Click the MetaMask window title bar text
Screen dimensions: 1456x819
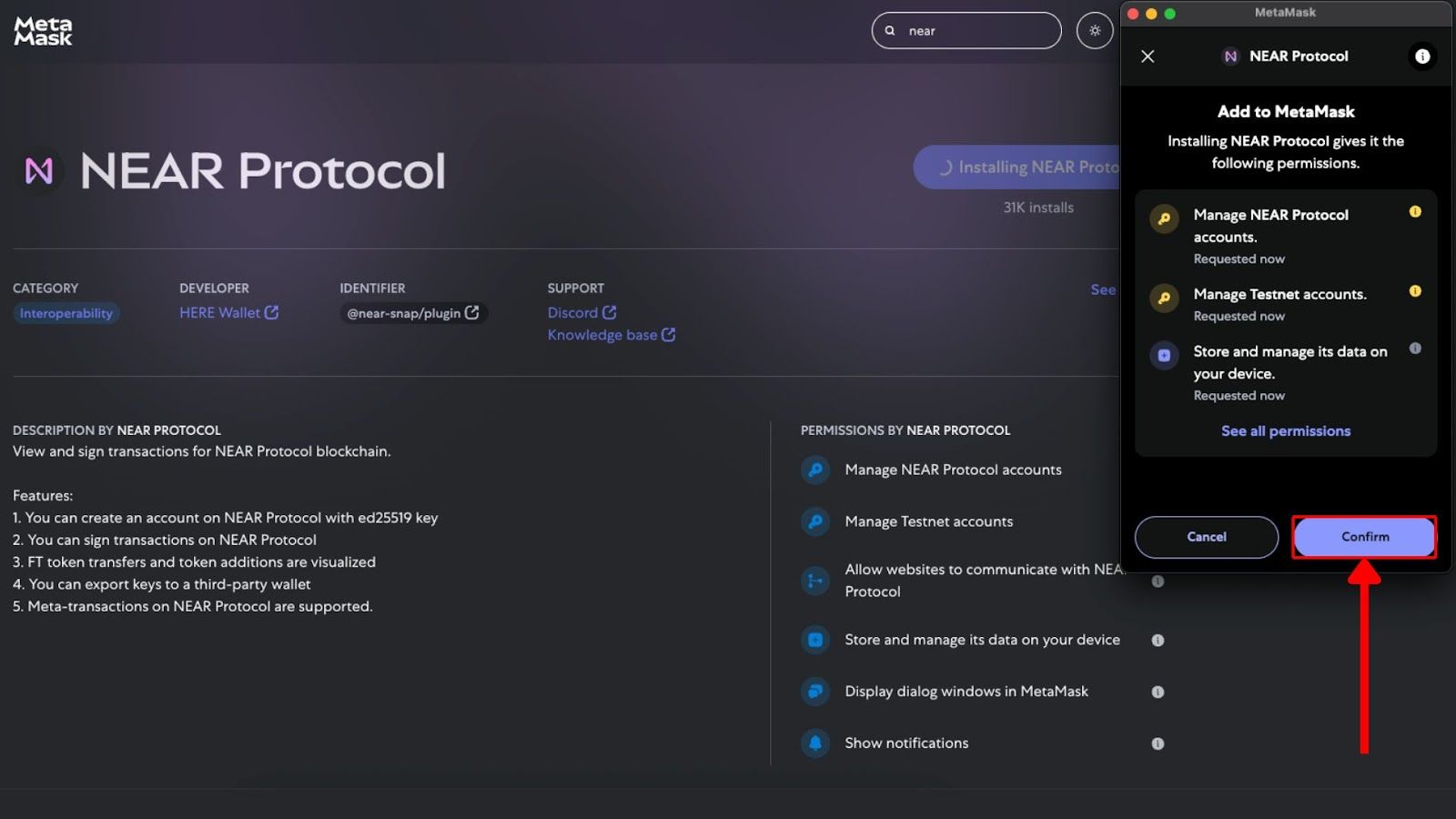1285,13
